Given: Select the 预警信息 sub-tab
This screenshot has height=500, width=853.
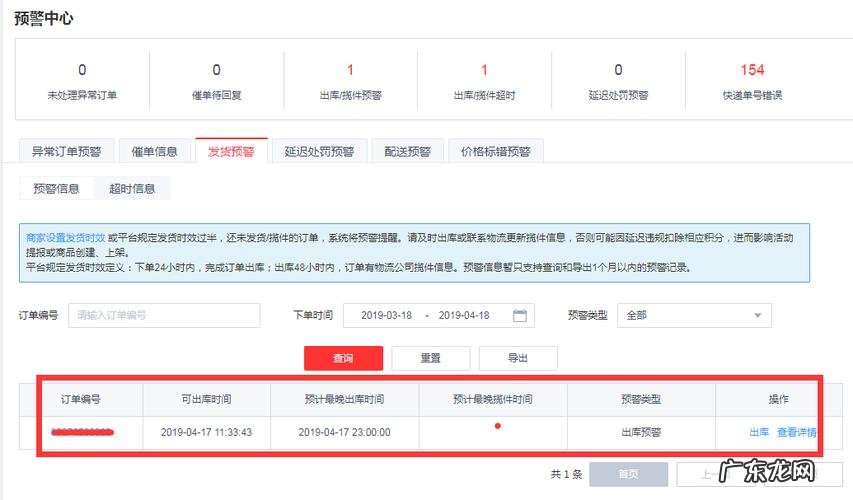Looking at the screenshot, I should 56,188.
